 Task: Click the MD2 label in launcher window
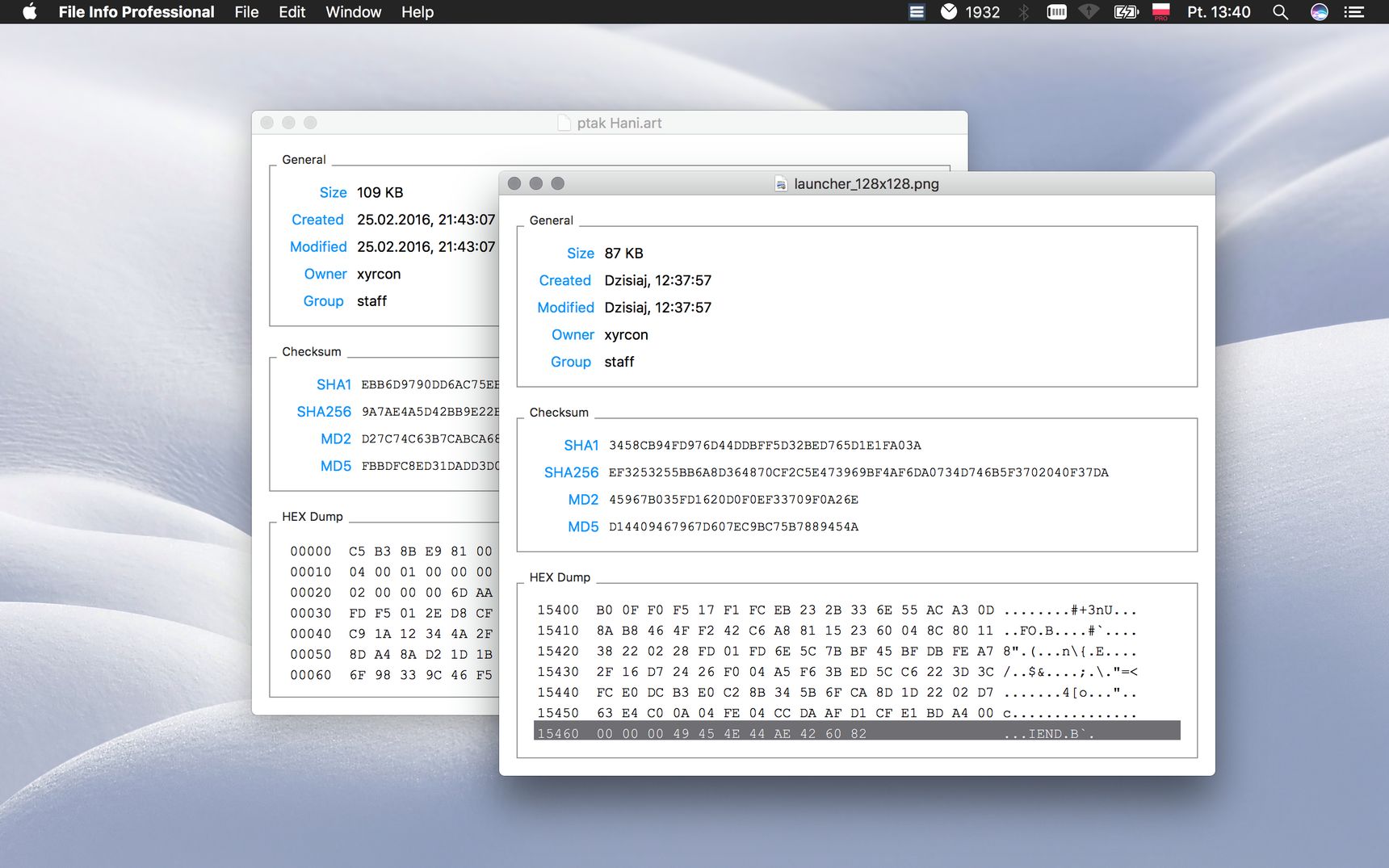coord(584,500)
